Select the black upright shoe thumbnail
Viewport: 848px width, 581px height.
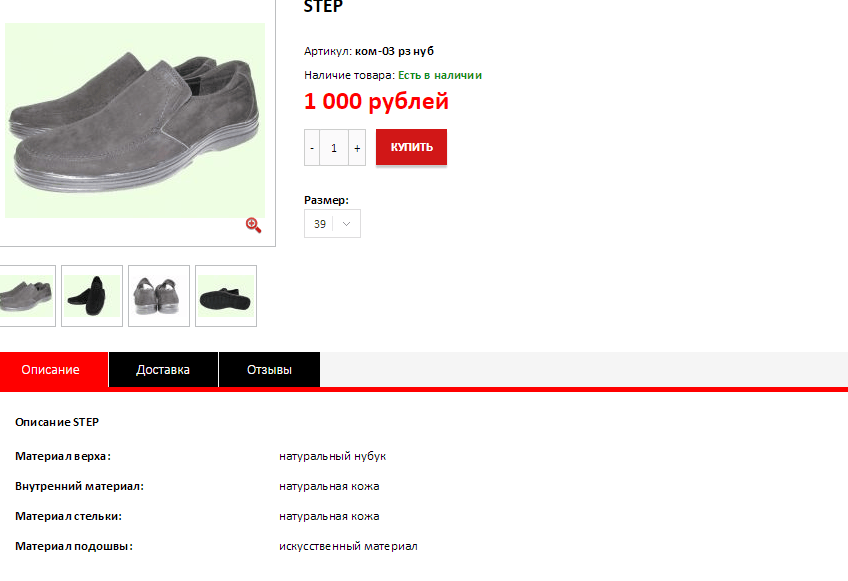coord(92,296)
